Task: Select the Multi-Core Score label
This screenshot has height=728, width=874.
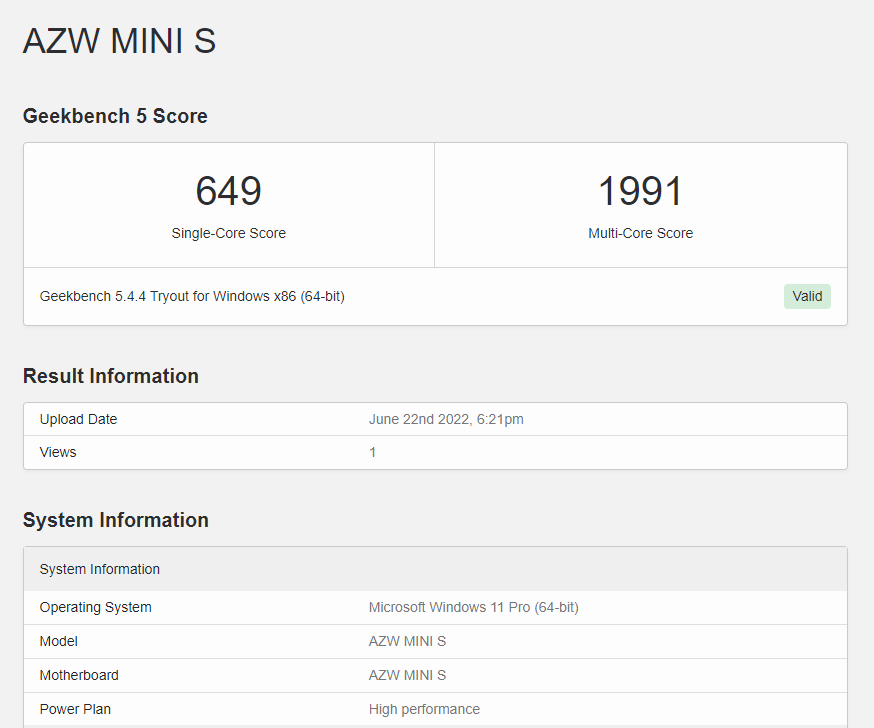Action: [x=640, y=233]
